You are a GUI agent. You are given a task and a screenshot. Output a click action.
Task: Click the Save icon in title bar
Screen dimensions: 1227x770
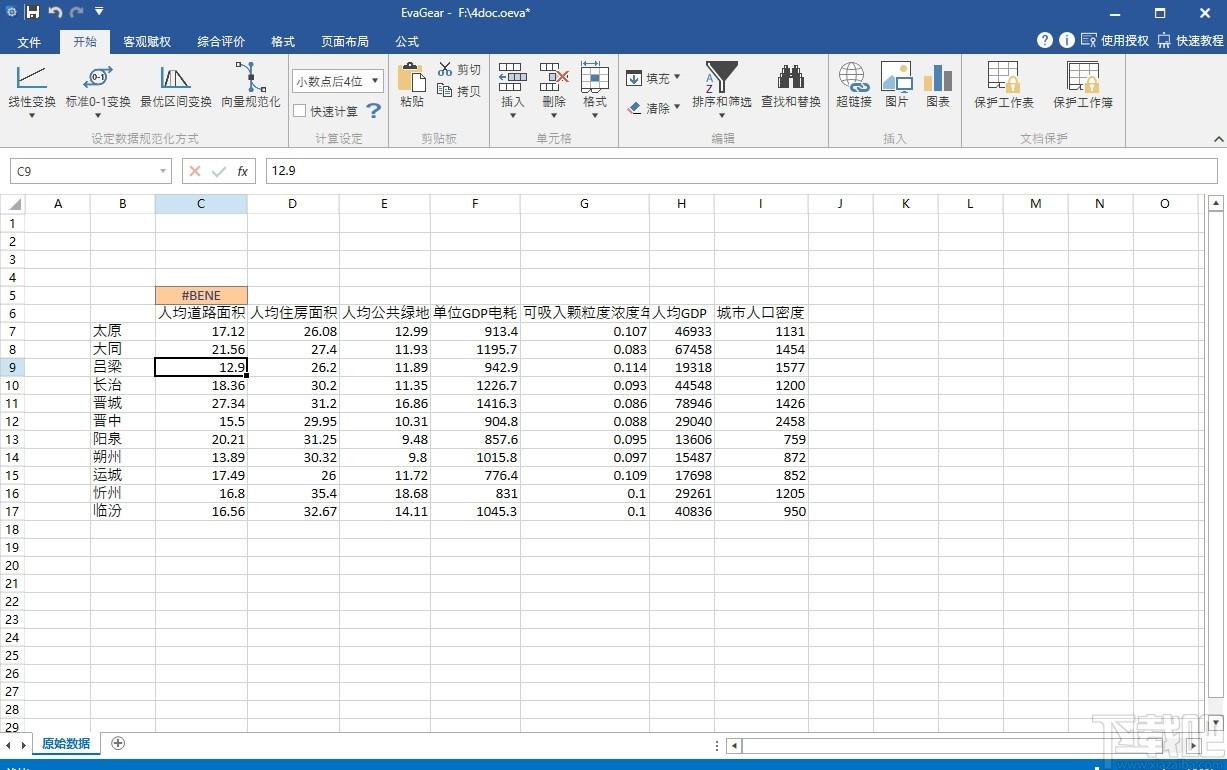click(x=33, y=13)
